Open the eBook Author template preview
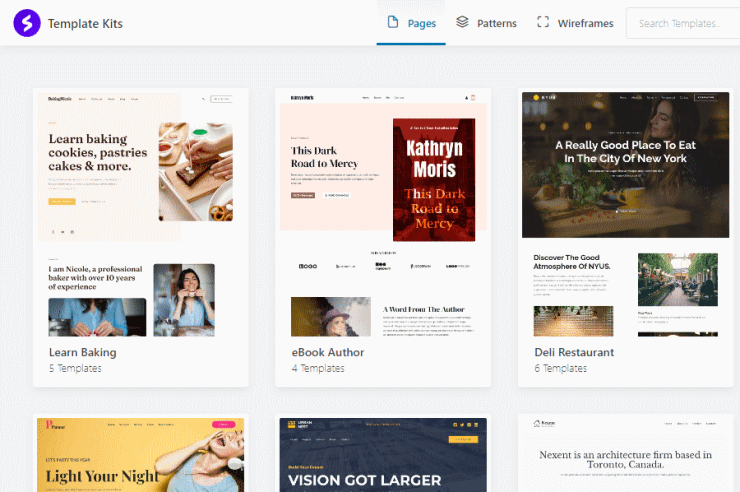This screenshot has width=740, height=492. pos(383,215)
